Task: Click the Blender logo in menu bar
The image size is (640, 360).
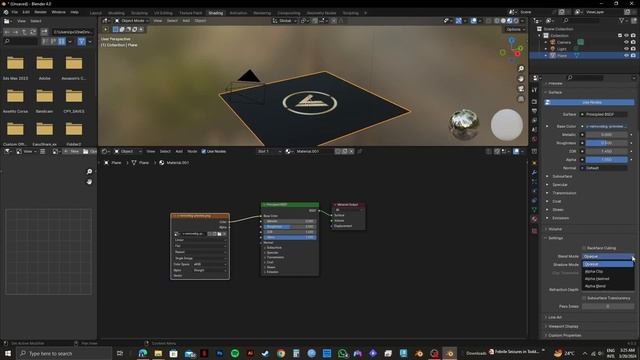Action: [6, 12]
